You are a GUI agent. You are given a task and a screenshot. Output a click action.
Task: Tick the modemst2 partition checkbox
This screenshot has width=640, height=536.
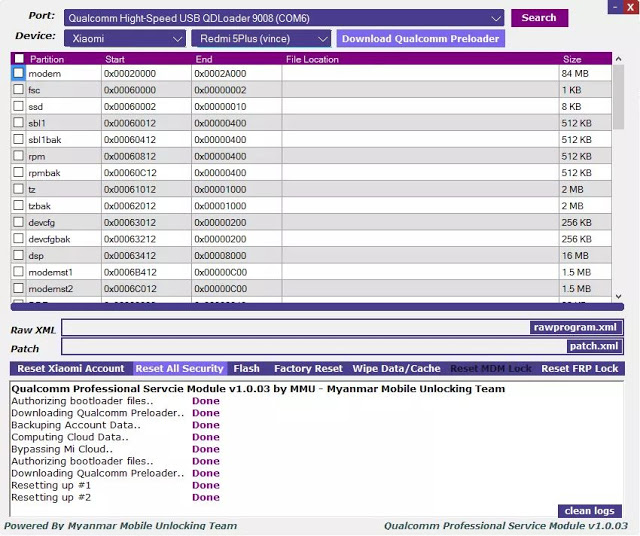tap(18, 288)
